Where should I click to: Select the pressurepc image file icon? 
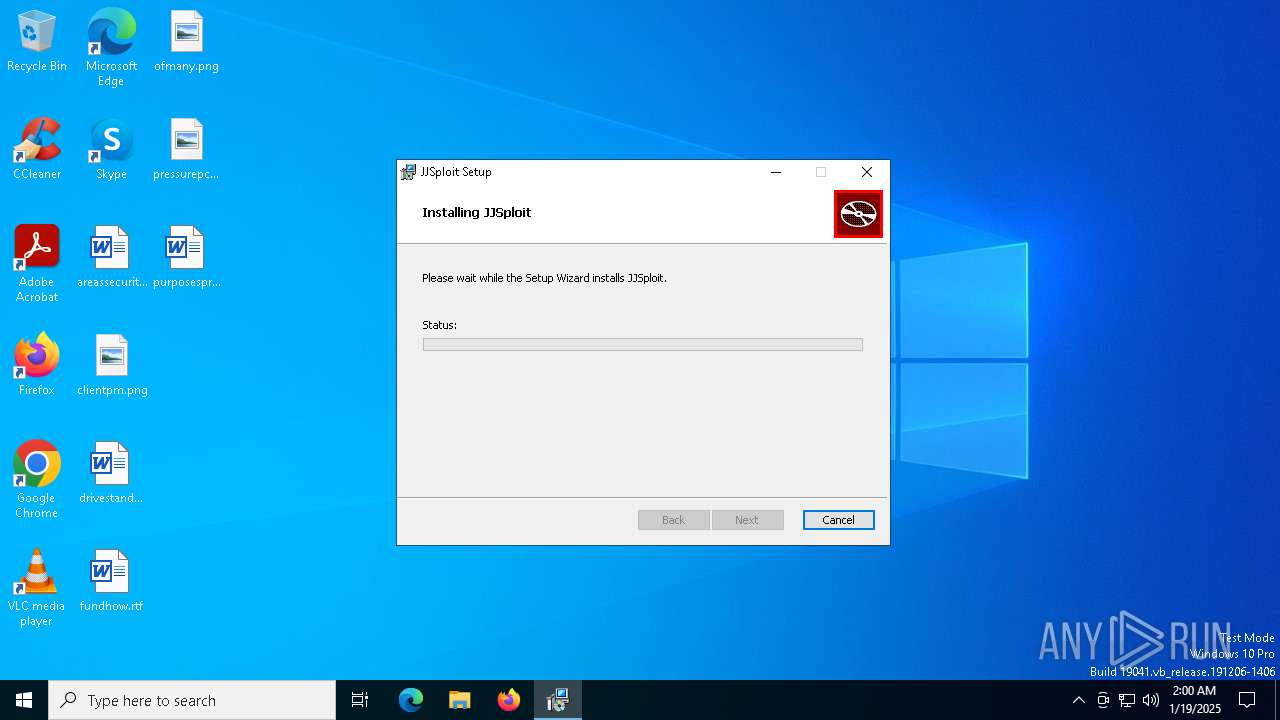pyautogui.click(x=186, y=149)
